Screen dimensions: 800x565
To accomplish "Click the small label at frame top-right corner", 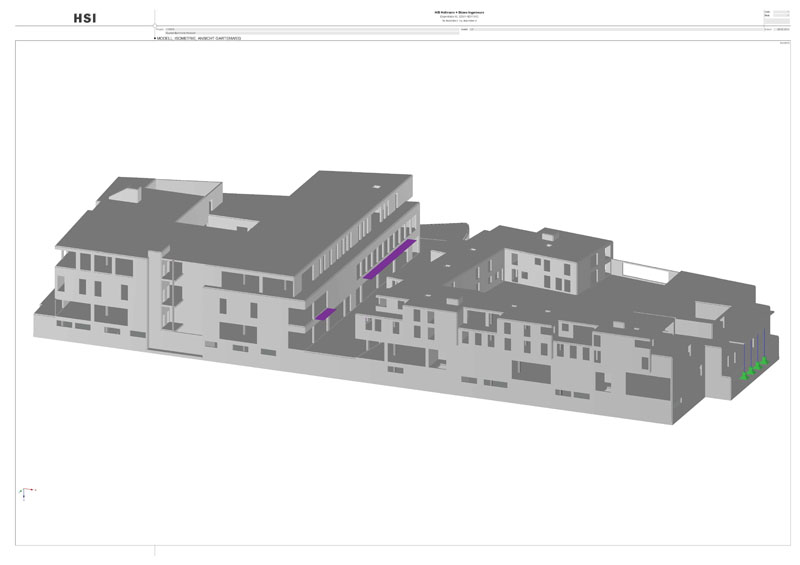I will 784,43.
